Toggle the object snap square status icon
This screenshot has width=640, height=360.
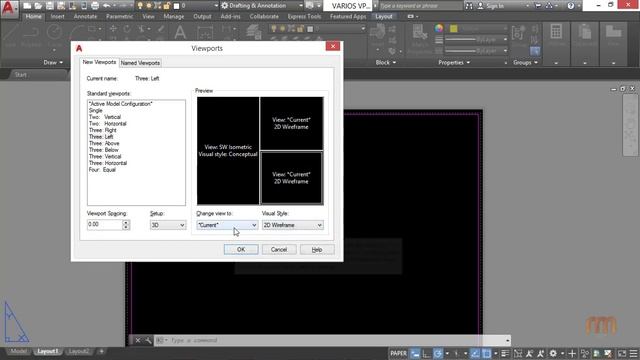[487, 353]
